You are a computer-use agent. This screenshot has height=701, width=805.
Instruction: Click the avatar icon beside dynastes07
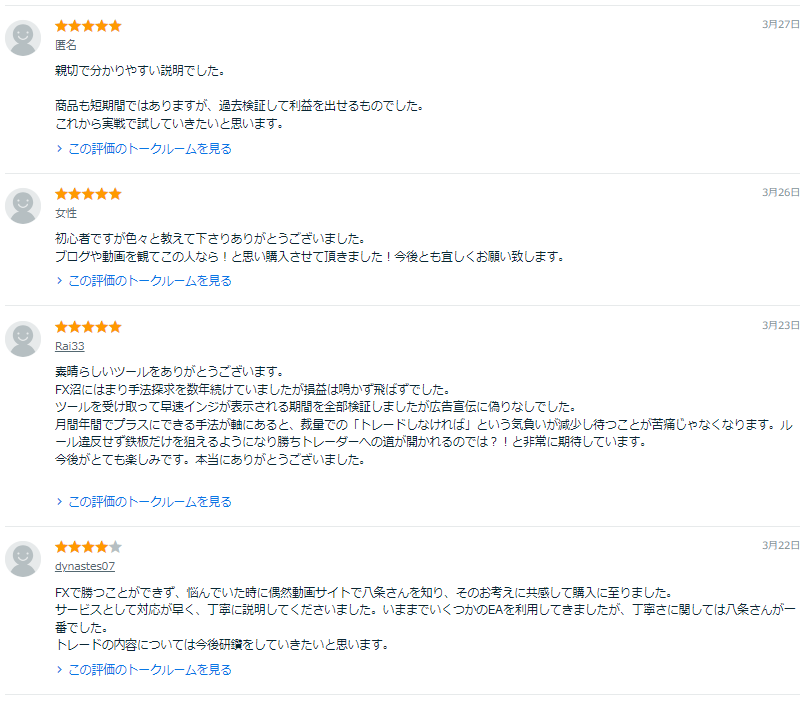click(x=23, y=559)
